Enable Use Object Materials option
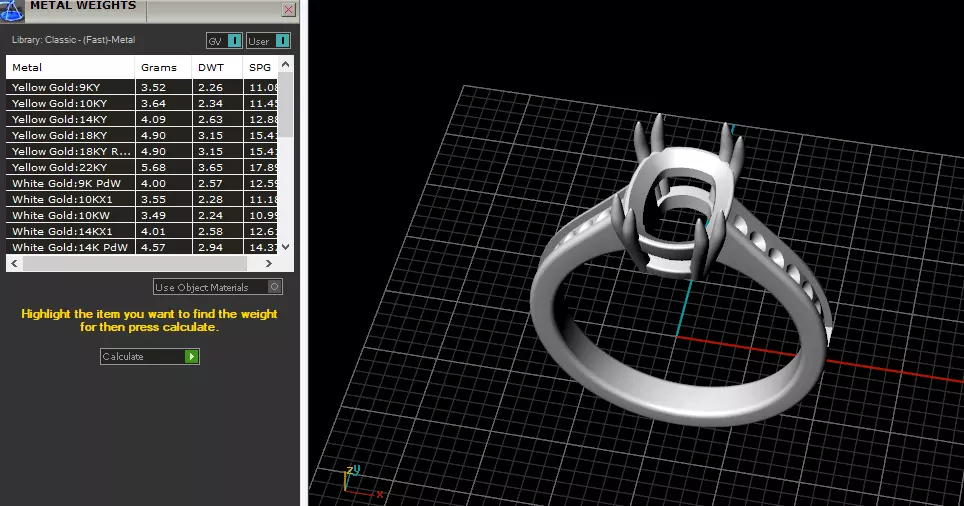The width and height of the screenshot is (964, 506). coord(218,287)
